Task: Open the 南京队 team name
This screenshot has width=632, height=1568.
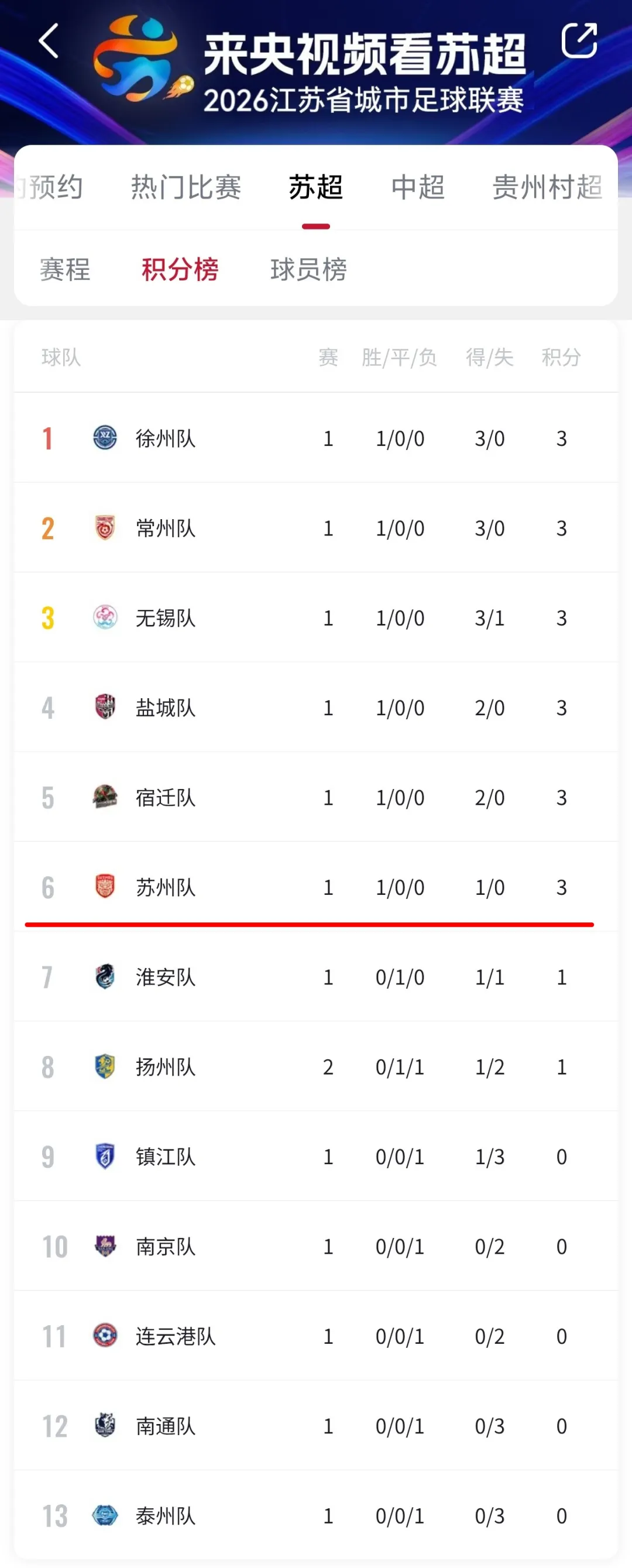Action: [166, 1246]
